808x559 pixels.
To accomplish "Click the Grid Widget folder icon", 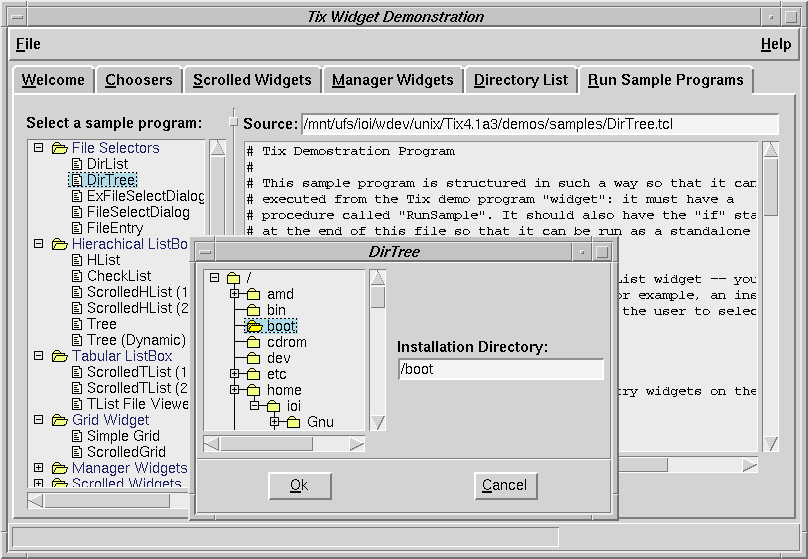I will tap(60, 420).
